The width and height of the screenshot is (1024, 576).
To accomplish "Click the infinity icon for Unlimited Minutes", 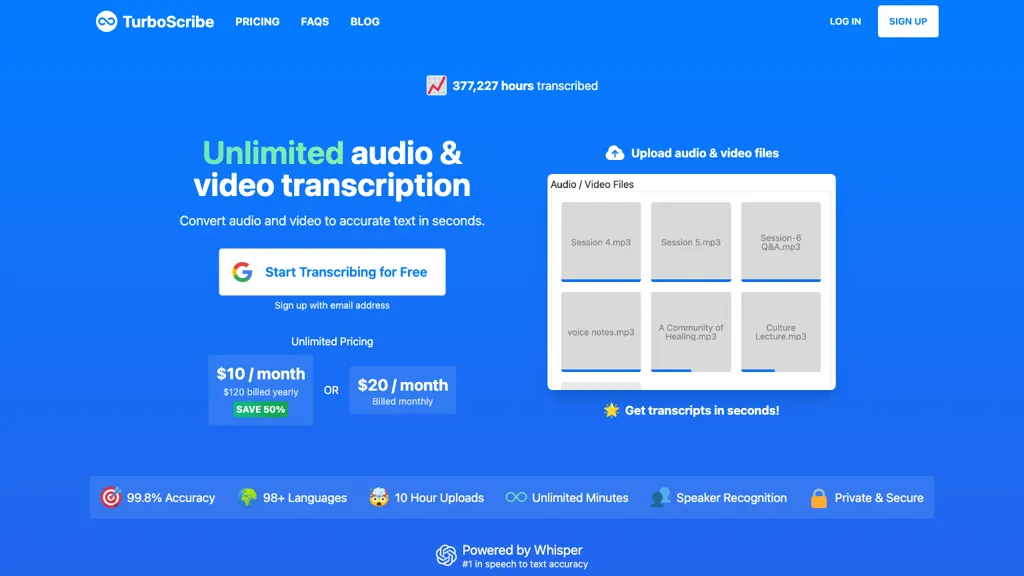I will pyautogui.click(x=518, y=497).
